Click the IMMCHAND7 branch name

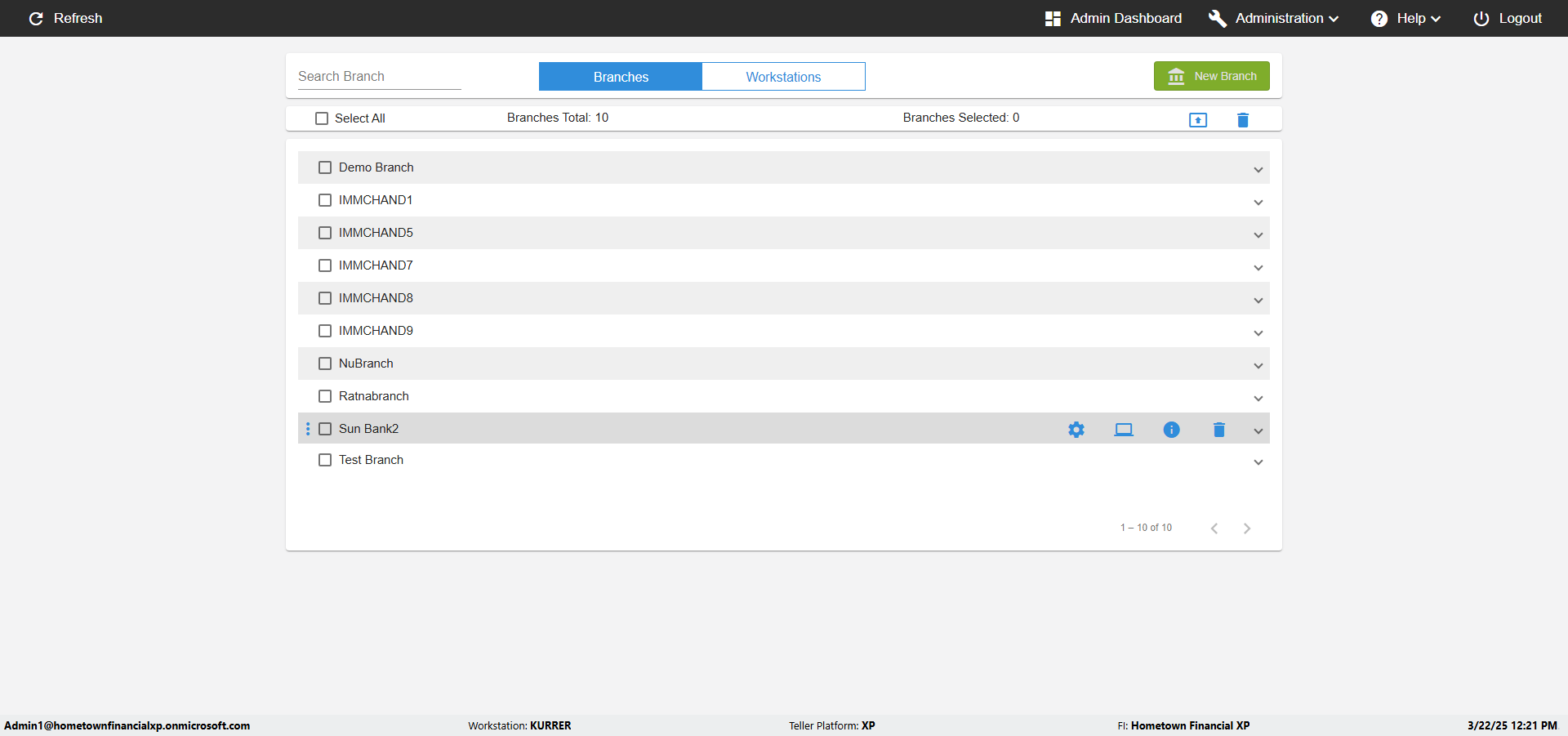click(376, 265)
